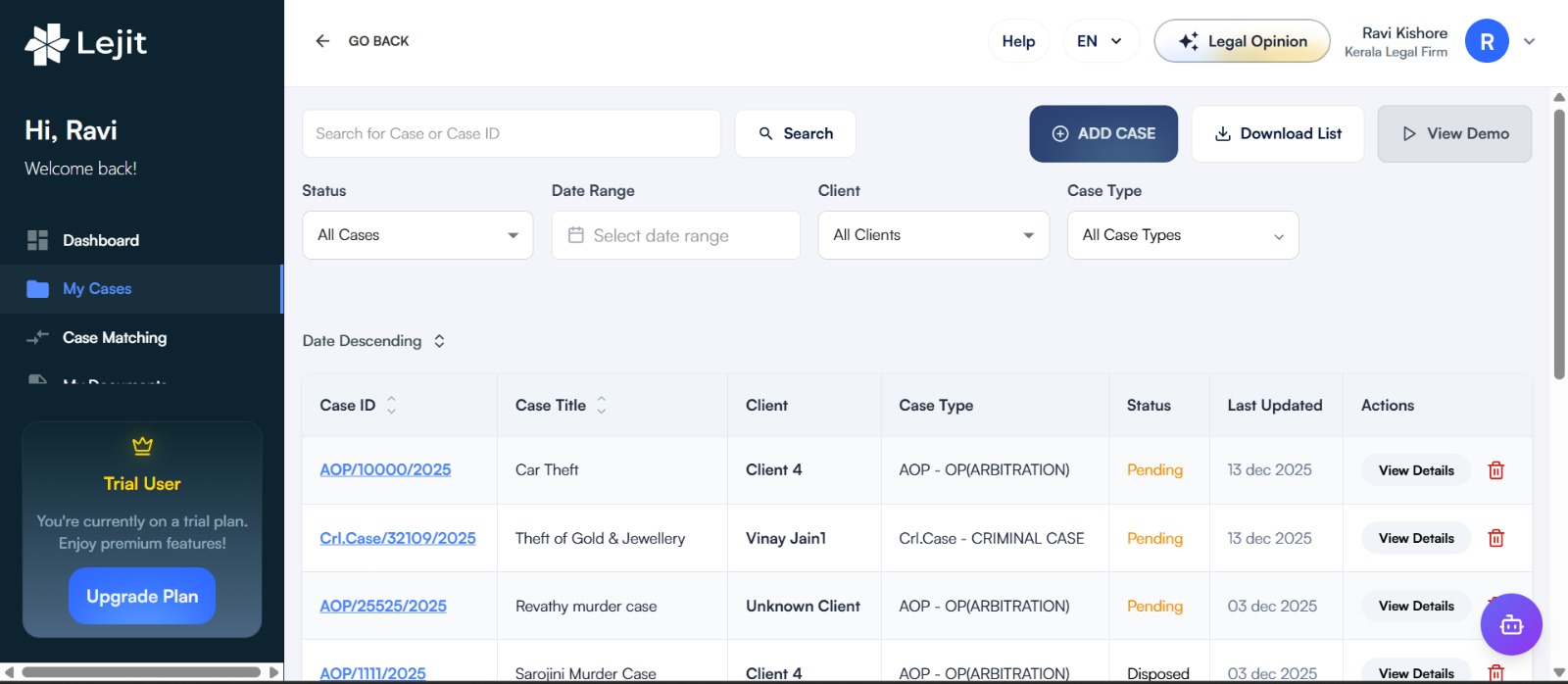Image resolution: width=1568 pixels, height=684 pixels.
Task: Click the calendar icon in date range
Action: click(576, 235)
